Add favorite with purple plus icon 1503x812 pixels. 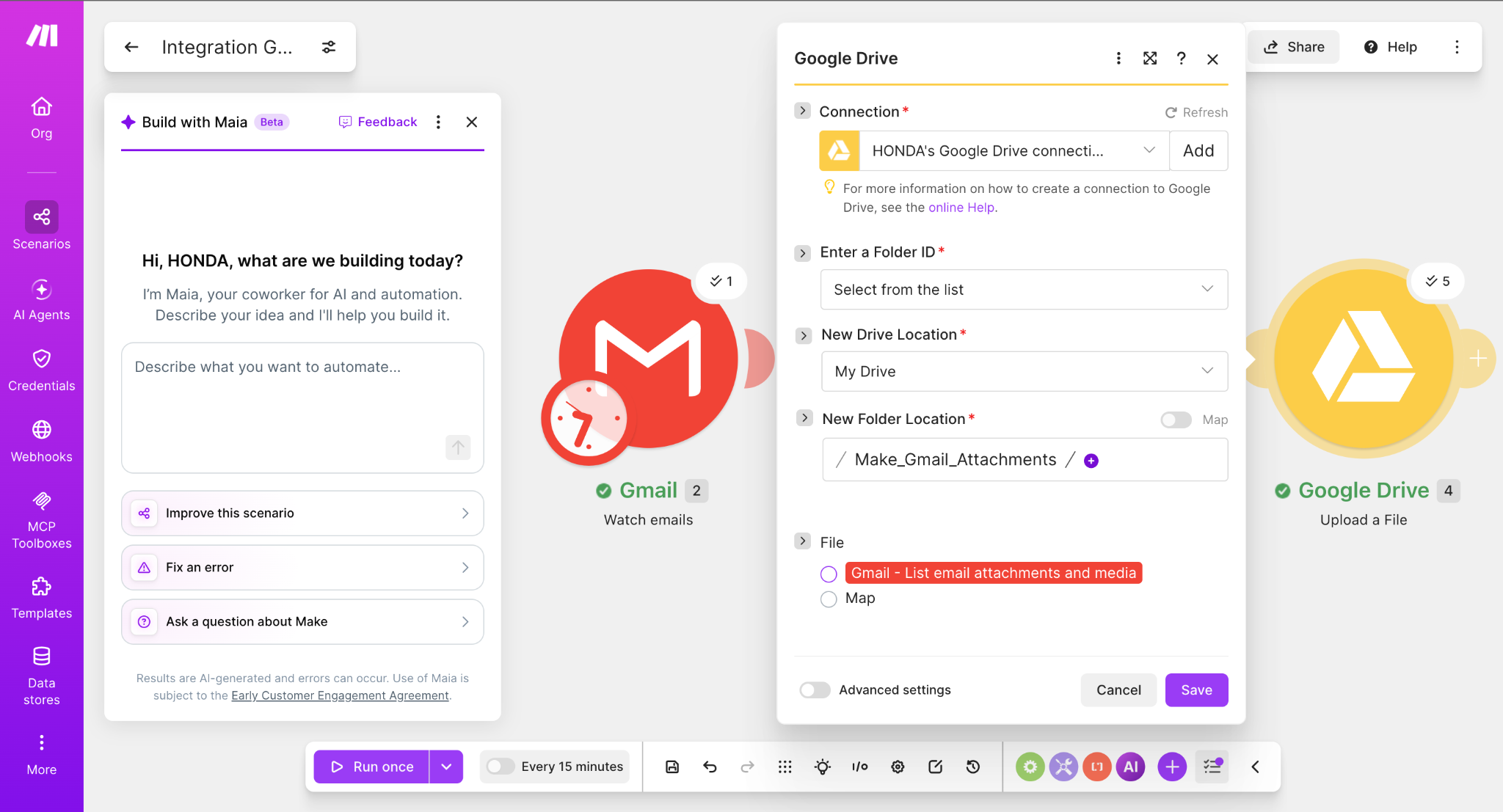click(x=1172, y=767)
